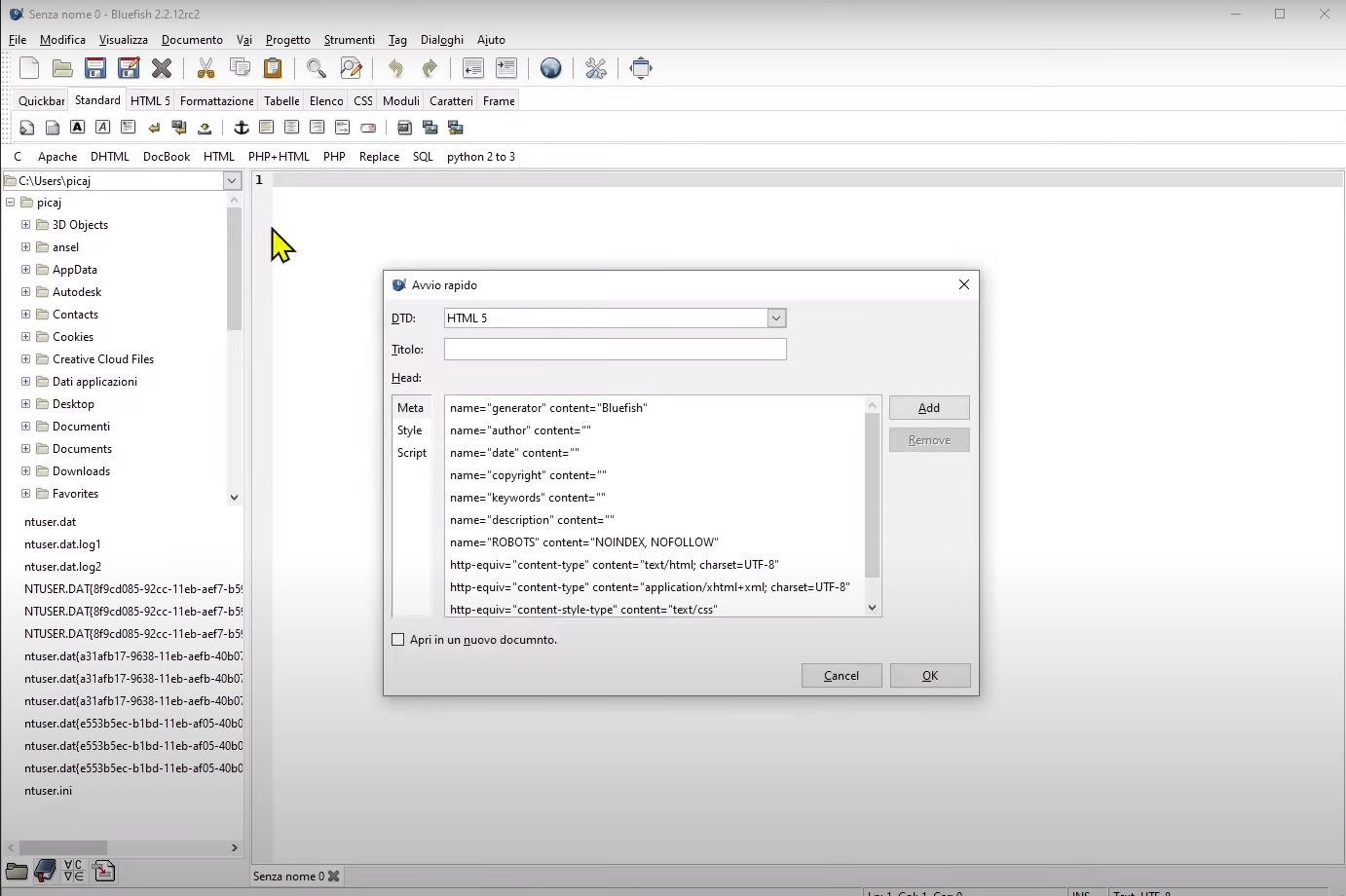
Task: Open the QuickStart icon in HTML toolbar
Action: [x=27, y=128]
